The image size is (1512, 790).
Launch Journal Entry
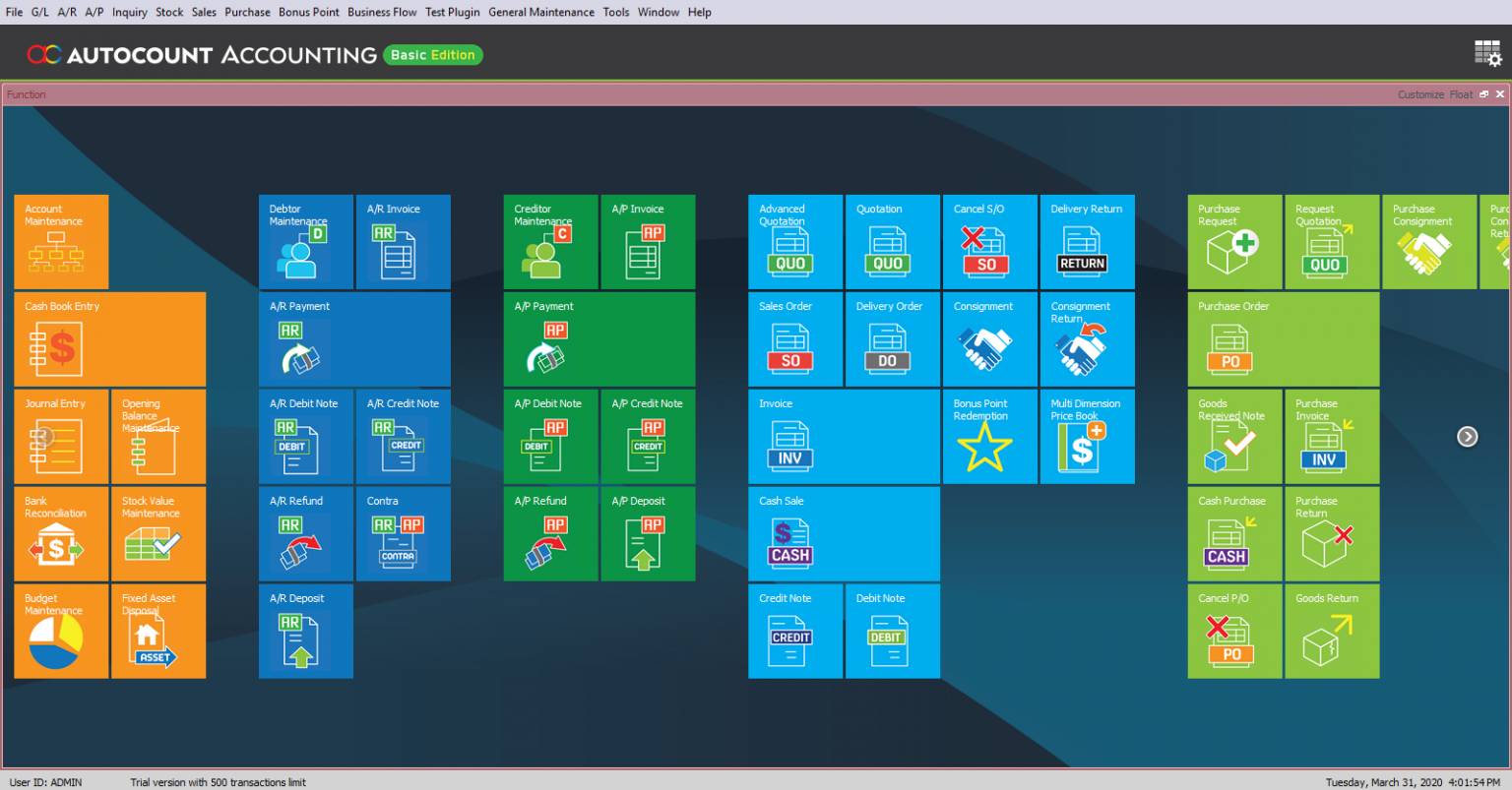click(60, 436)
